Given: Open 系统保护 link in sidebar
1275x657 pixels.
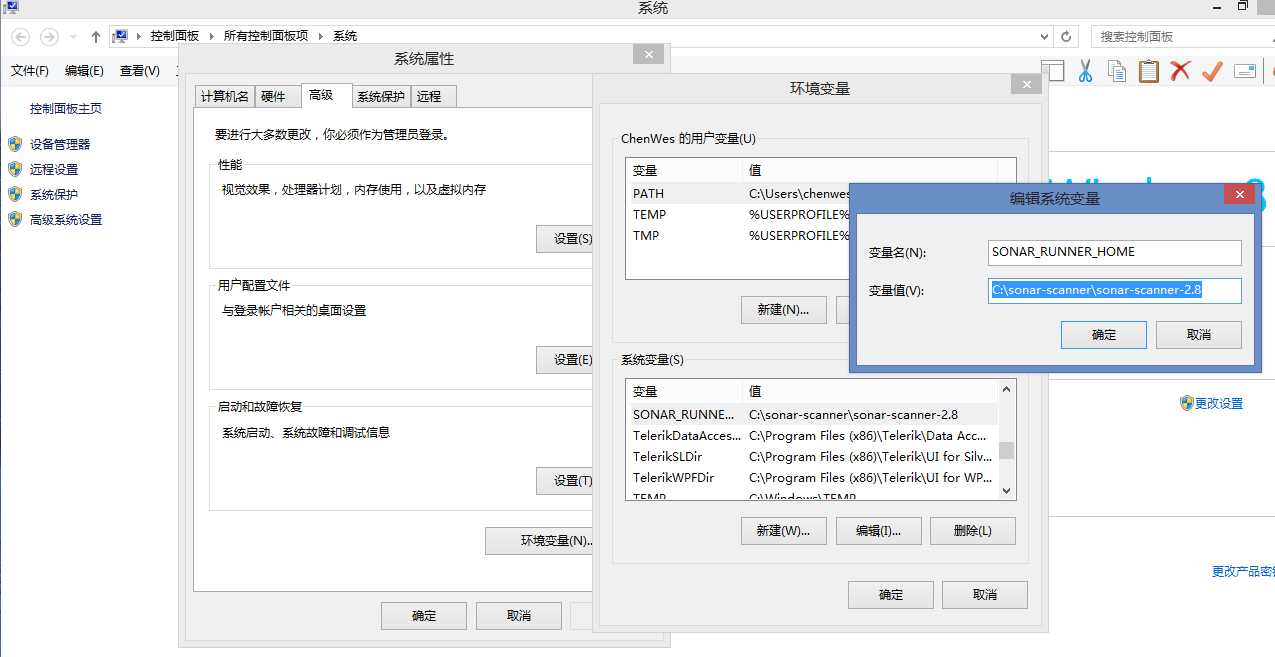Looking at the screenshot, I should (x=54, y=194).
